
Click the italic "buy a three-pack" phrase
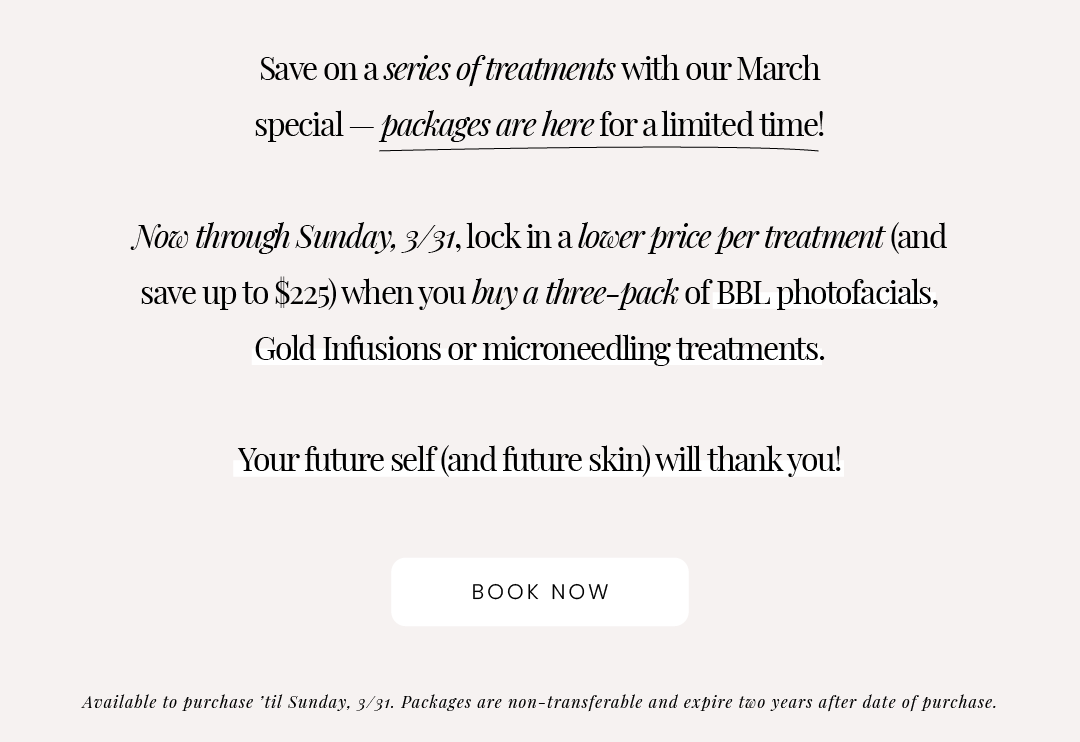575,293
